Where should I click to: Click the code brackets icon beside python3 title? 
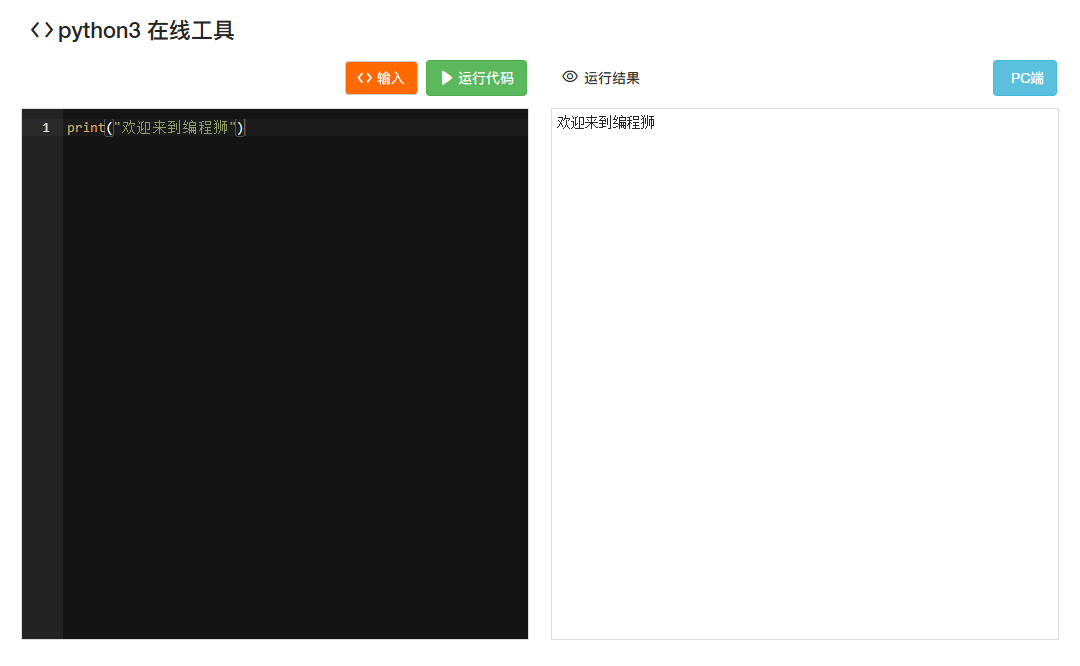click(41, 30)
